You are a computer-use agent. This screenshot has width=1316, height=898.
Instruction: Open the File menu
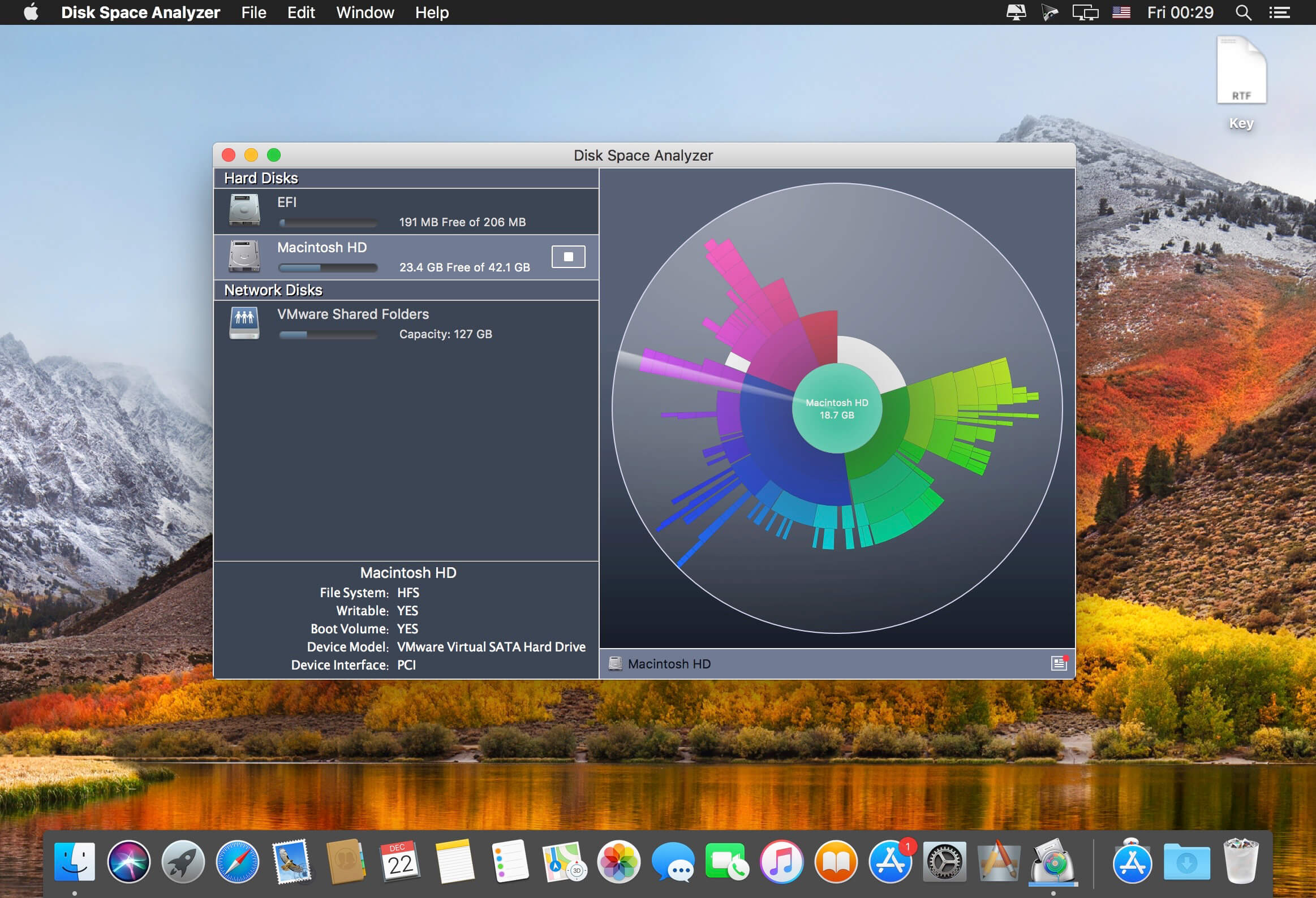253,12
